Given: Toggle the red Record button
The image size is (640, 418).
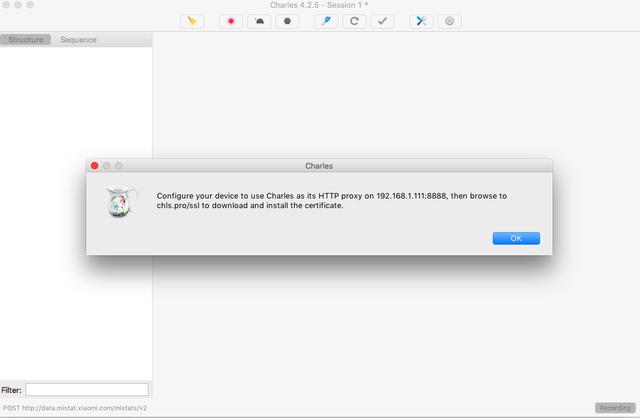Looking at the screenshot, I should click(x=231, y=21).
